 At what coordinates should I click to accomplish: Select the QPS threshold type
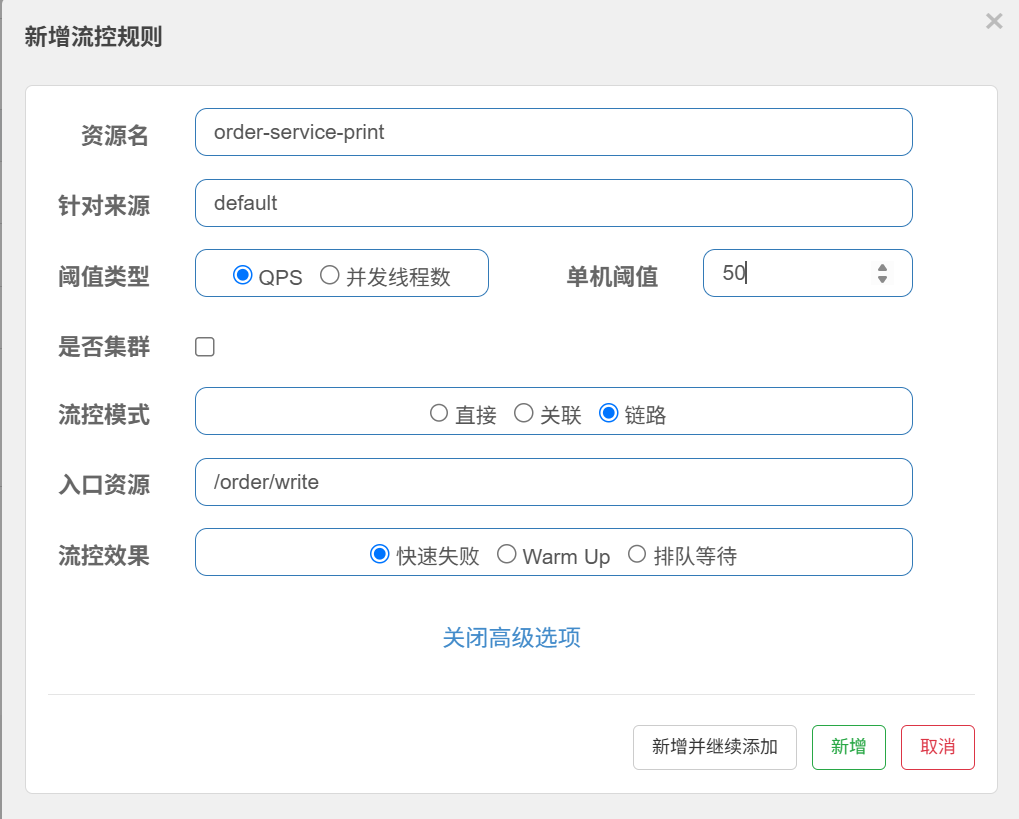click(x=242, y=275)
